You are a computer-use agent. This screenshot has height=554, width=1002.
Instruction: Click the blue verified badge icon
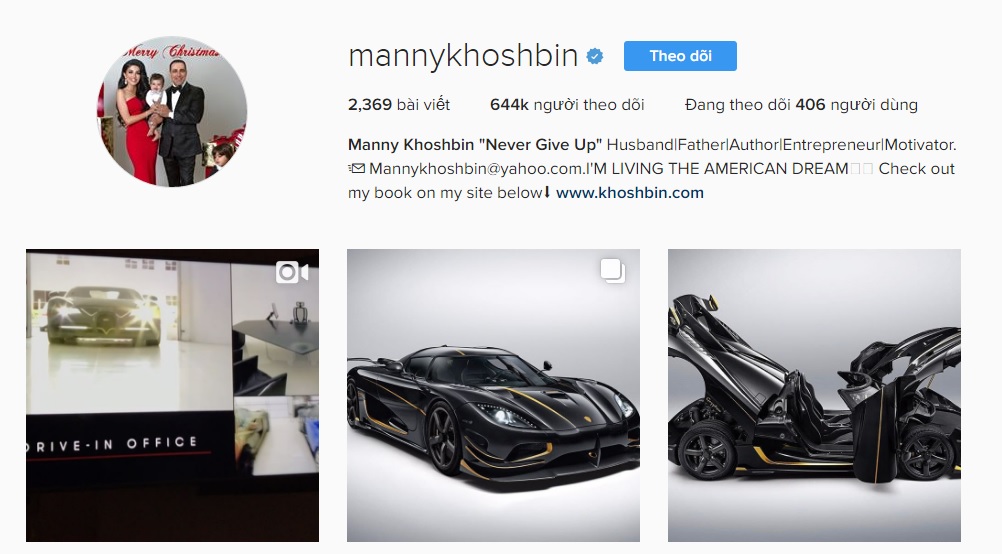pos(595,56)
